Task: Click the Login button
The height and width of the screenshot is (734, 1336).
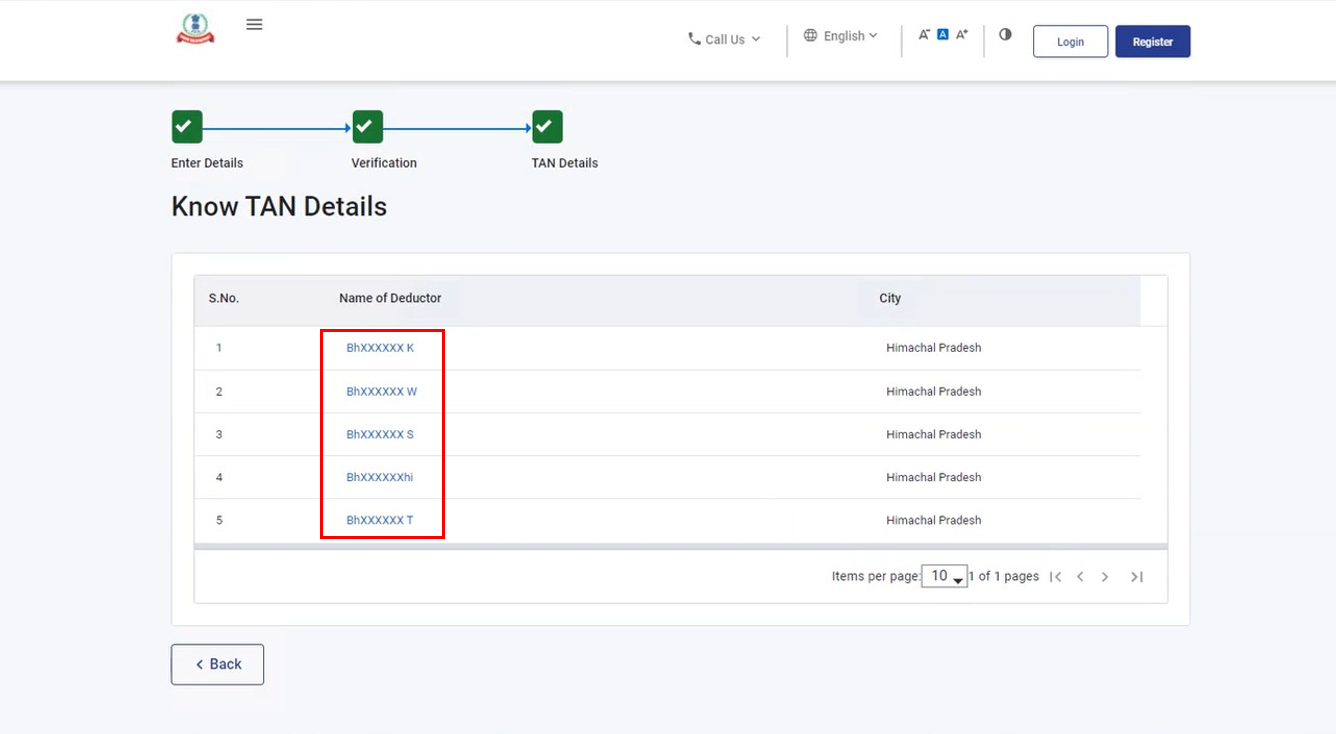Action: (x=1070, y=42)
